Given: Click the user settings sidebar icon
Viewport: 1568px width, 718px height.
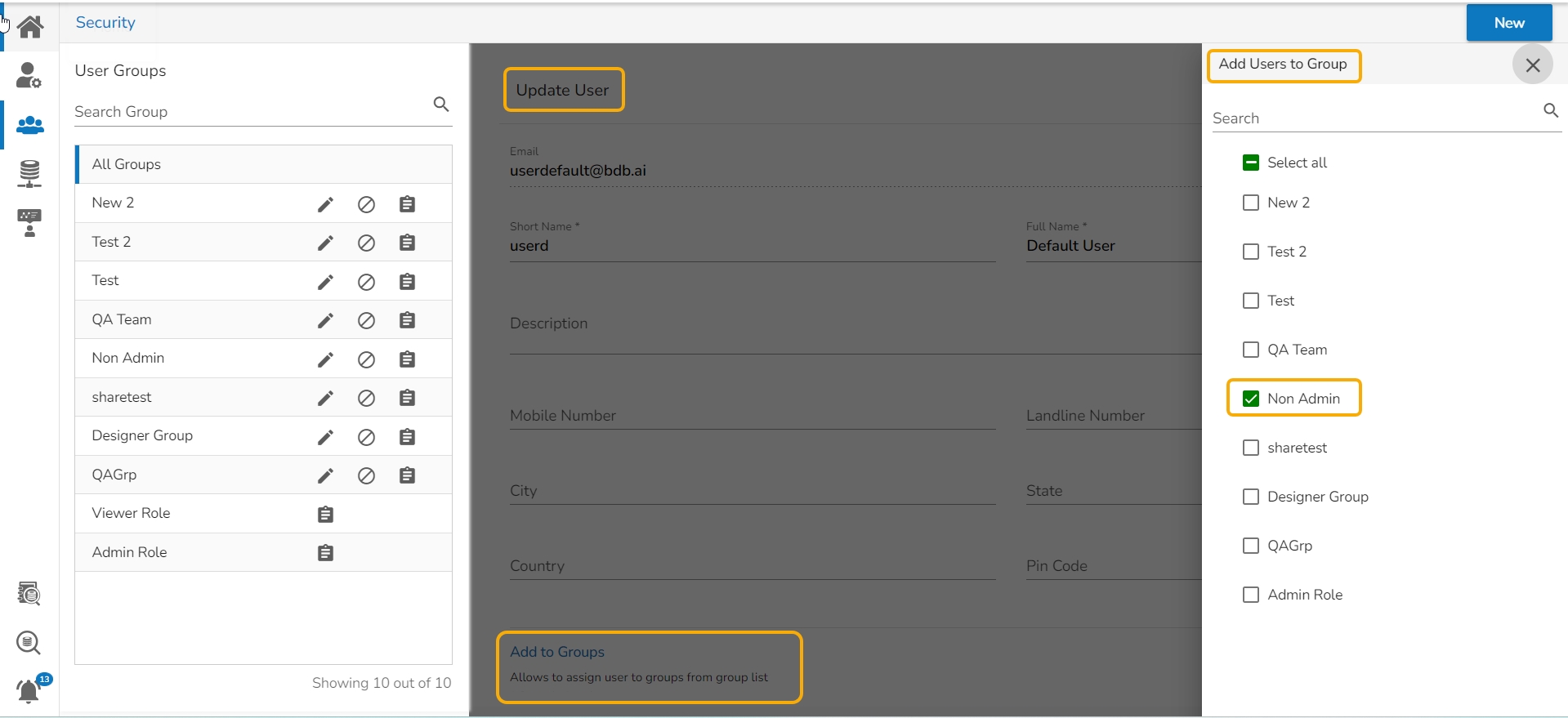Looking at the screenshot, I should click(29, 75).
